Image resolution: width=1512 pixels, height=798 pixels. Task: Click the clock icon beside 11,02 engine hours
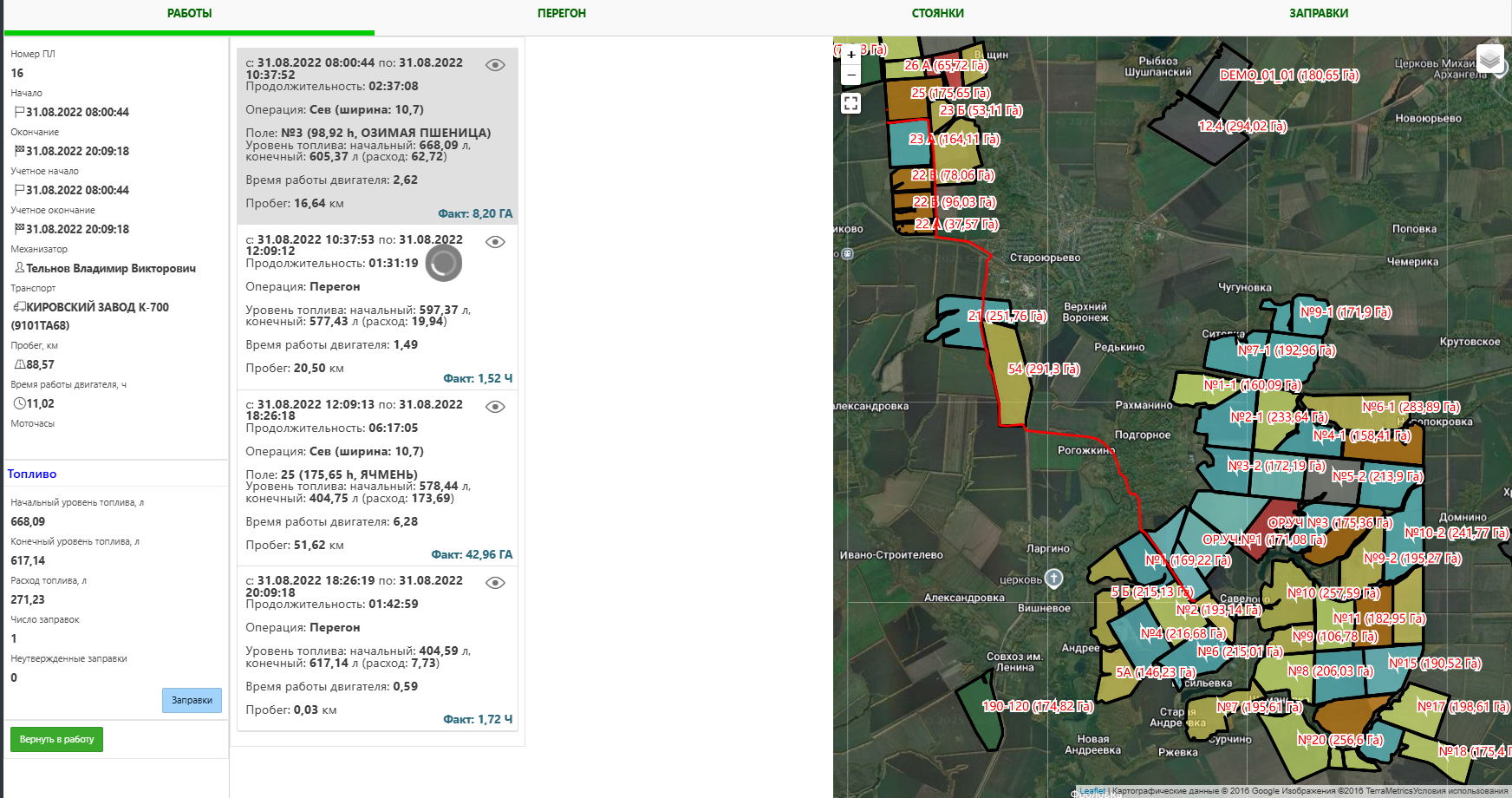tap(19, 403)
